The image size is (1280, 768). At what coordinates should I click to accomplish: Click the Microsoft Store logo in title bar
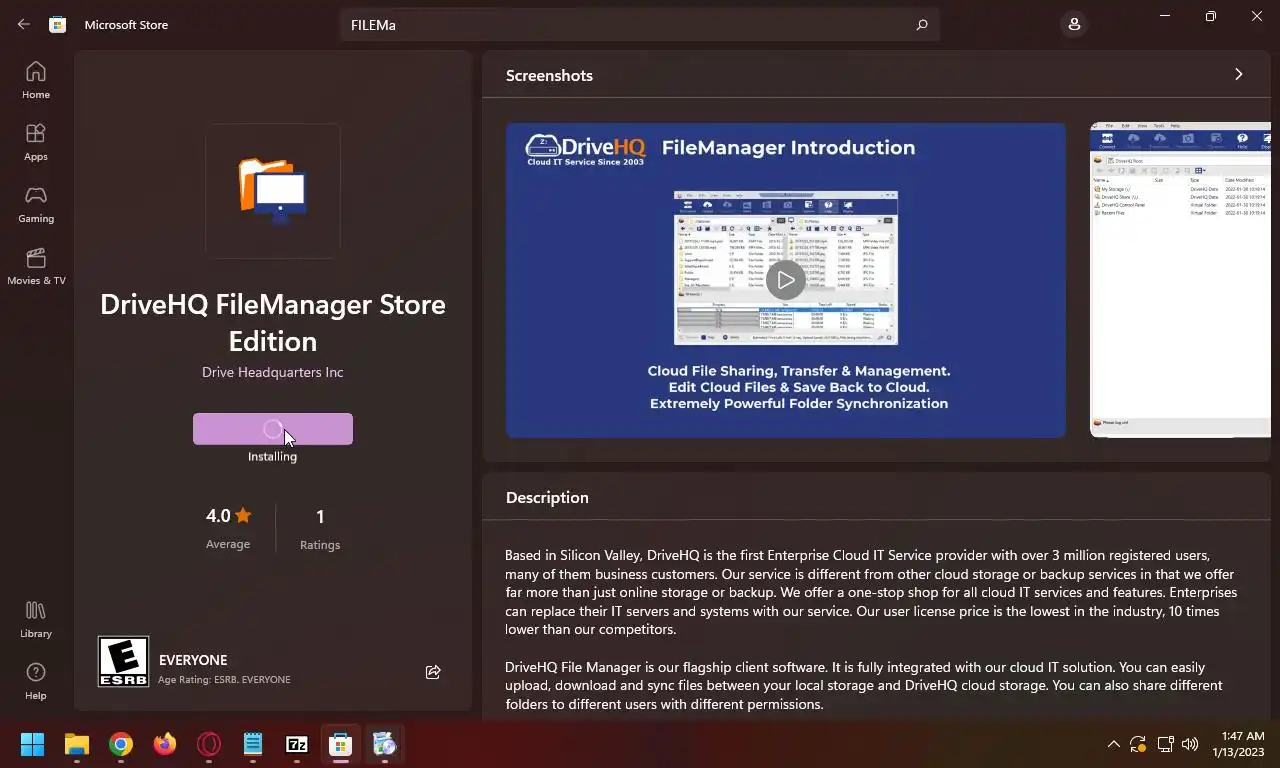click(x=58, y=24)
